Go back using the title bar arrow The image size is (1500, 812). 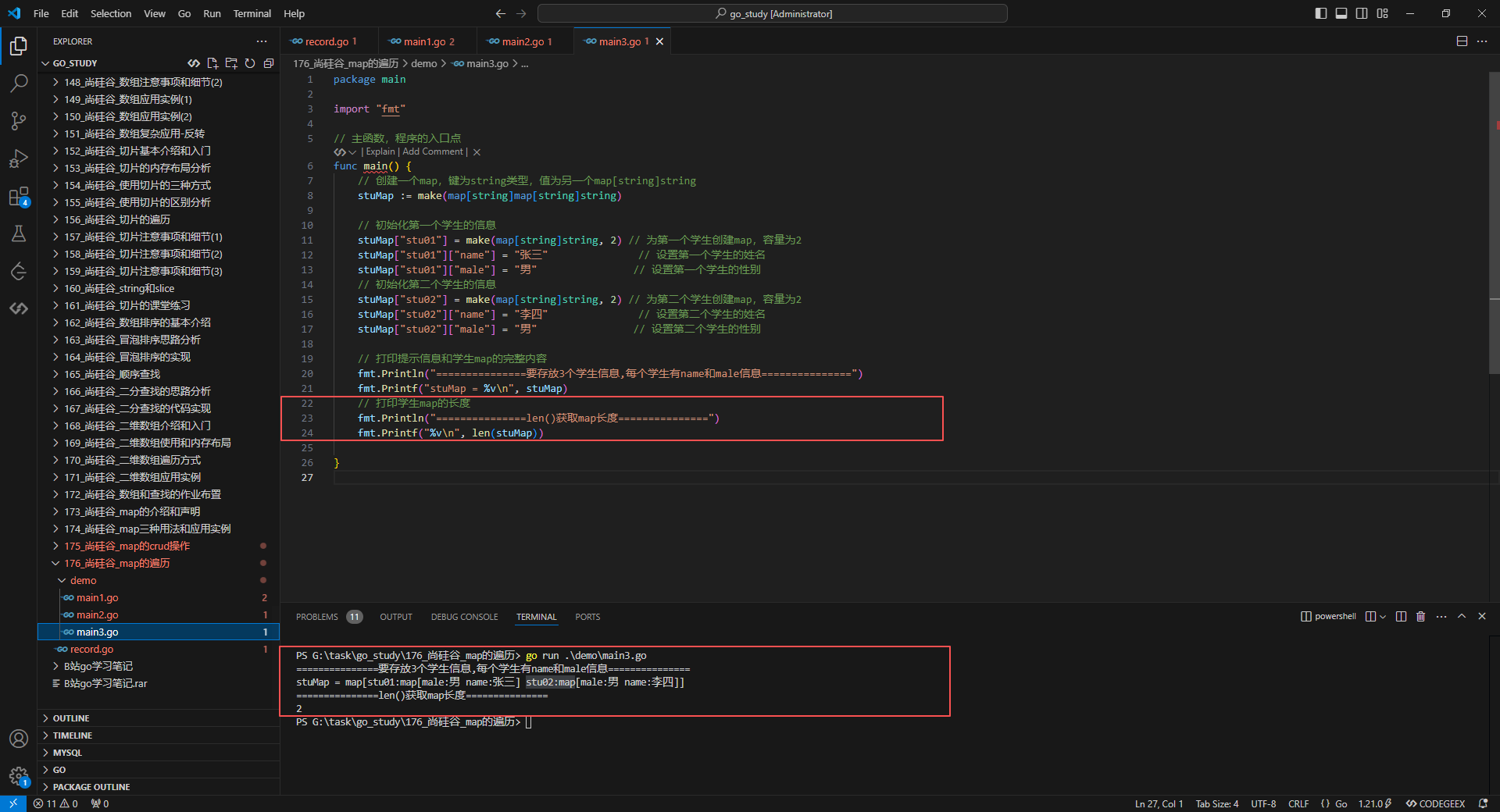[501, 13]
